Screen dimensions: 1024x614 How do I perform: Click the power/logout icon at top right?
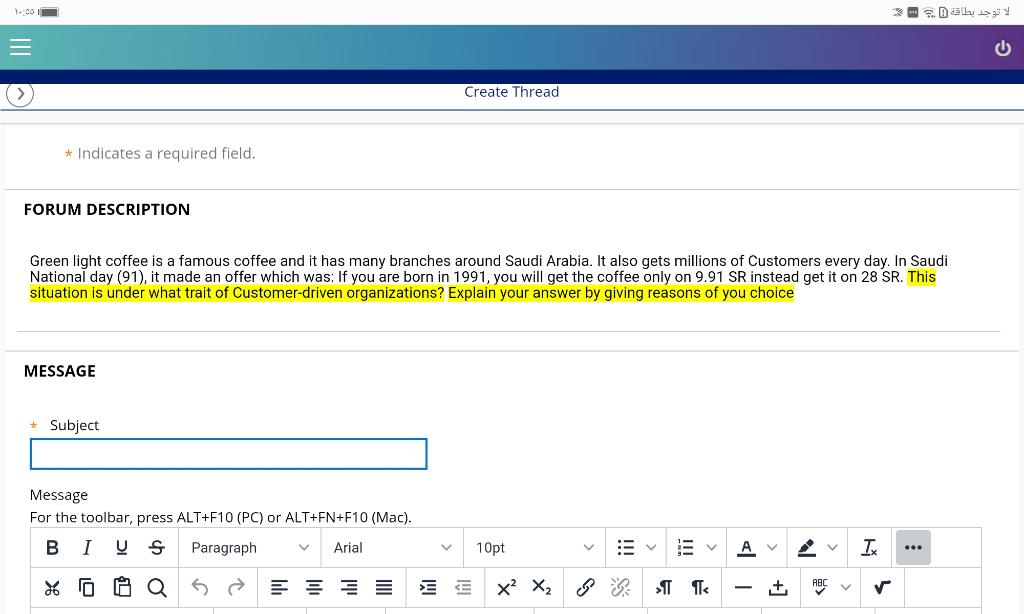click(x=1001, y=46)
